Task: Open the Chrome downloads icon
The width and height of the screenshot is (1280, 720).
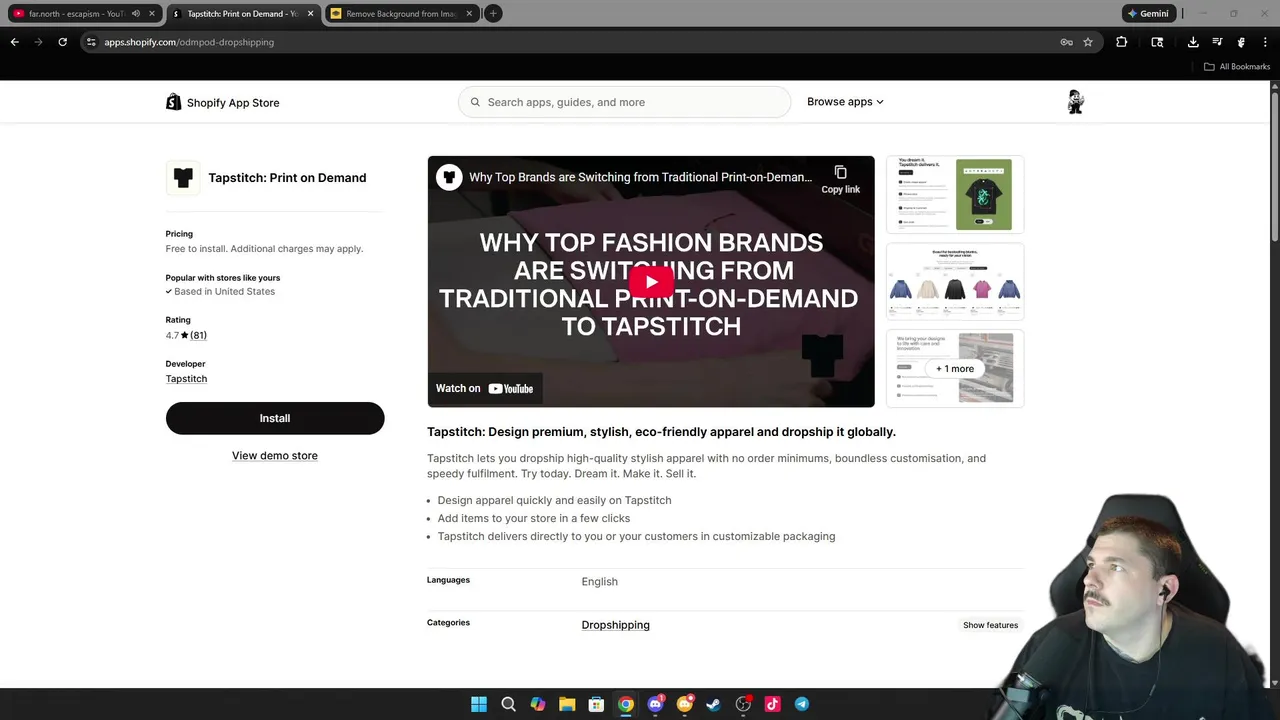Action: [1193, 42]
